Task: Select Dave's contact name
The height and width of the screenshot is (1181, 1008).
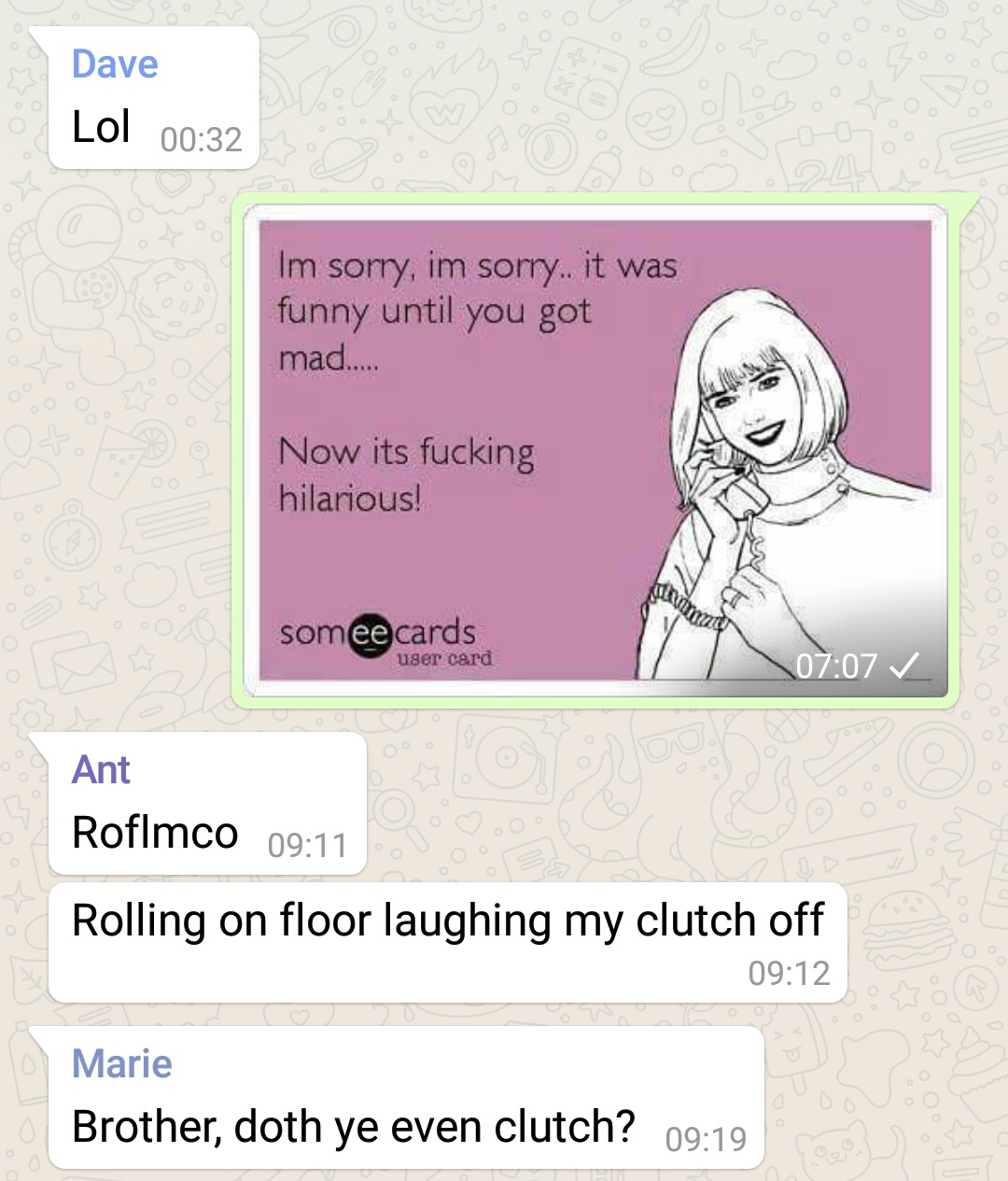Action: tap(115, 64)
